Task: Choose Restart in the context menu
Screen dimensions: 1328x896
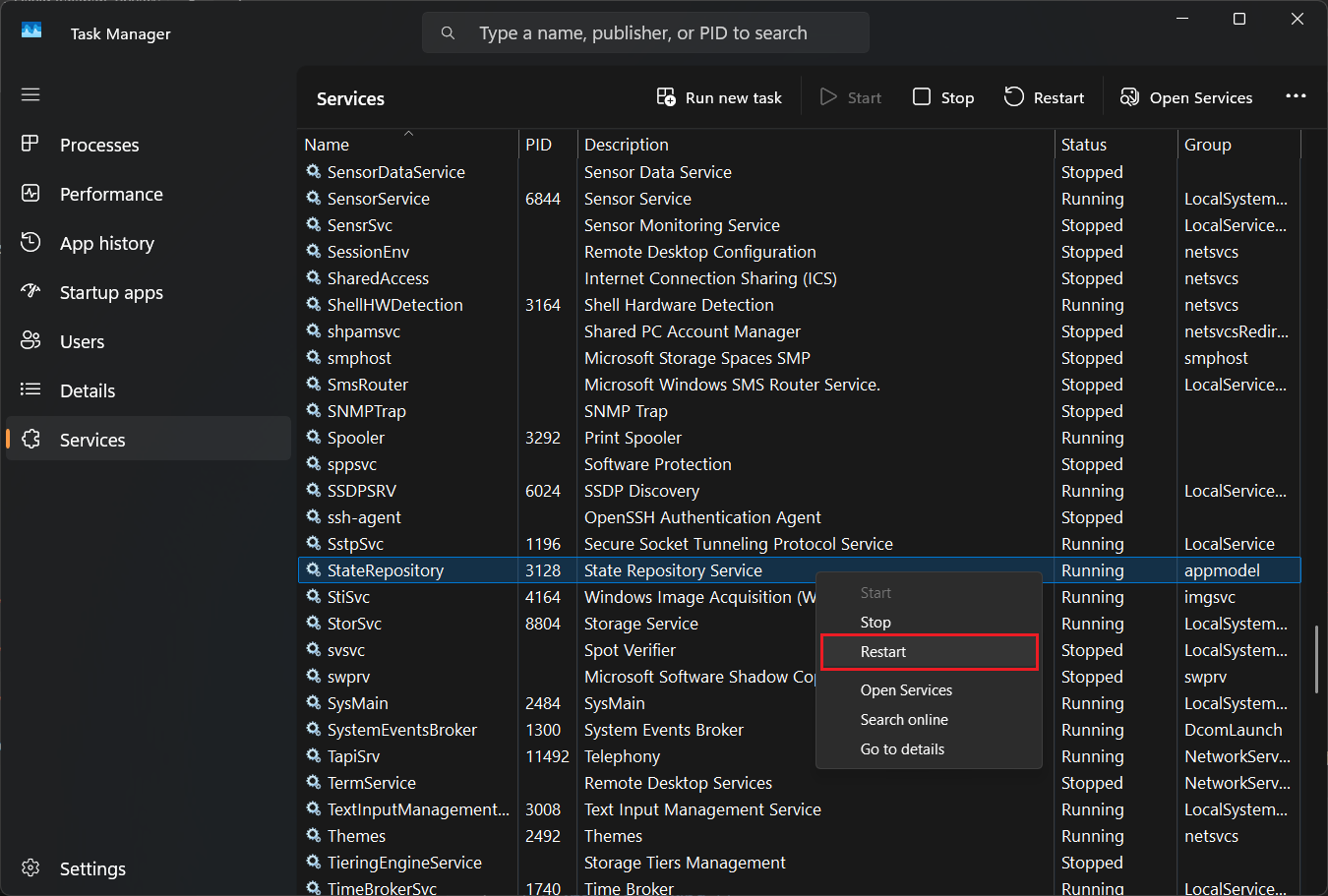Action: [x=883, y=652]
